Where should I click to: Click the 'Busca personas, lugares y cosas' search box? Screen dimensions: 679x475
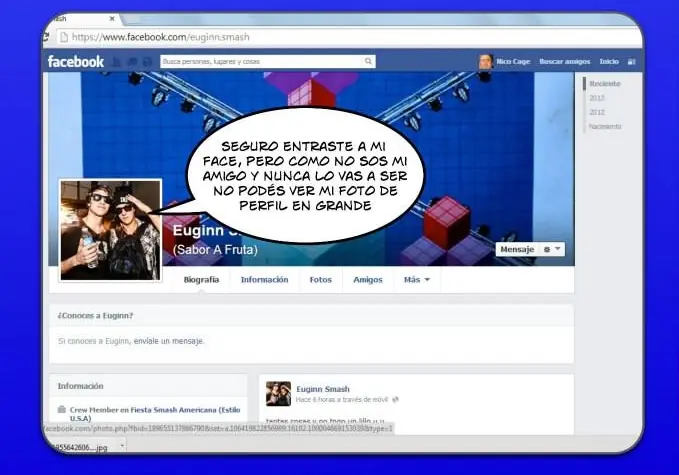point(268,61)
